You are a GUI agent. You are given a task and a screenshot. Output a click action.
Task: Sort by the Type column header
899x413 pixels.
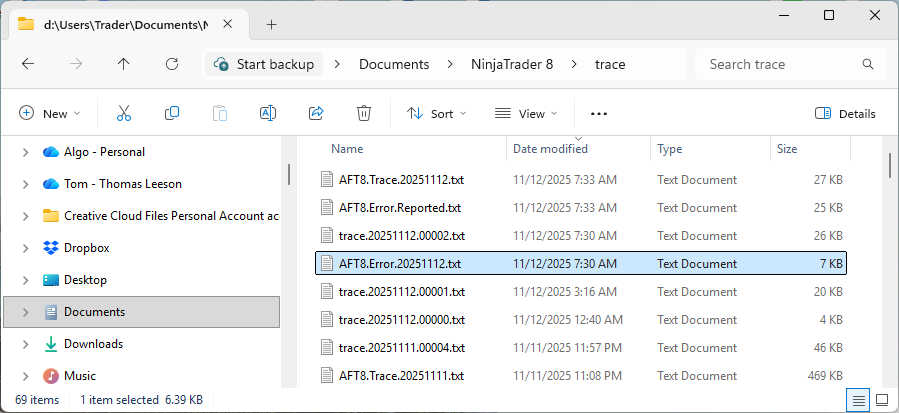coord(669,149)
